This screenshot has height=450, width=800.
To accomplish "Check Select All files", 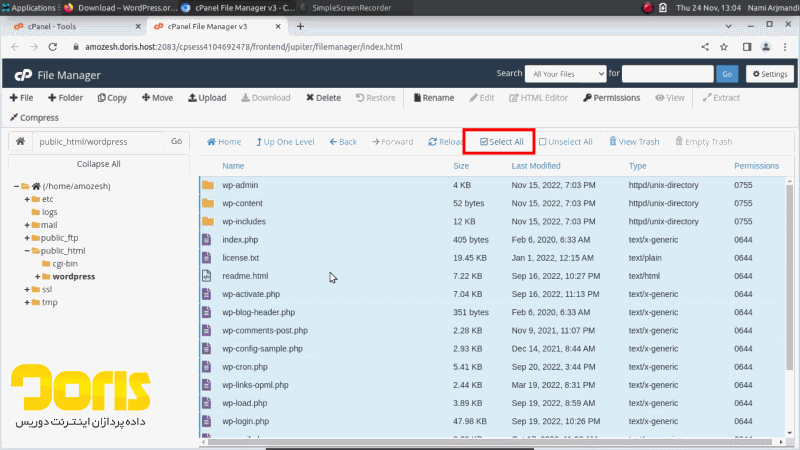I will pyautogui.click(x=502, y=142).
